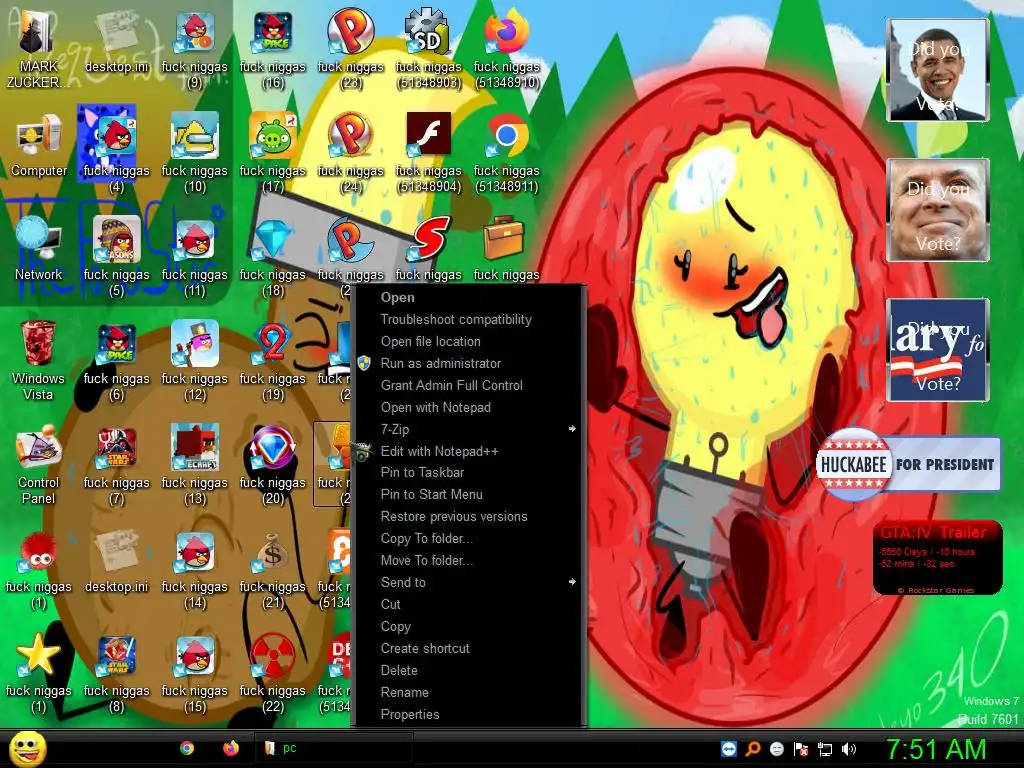Click the 7:51 AM taskbar clock
This screenshot has height=768, width=1024.
coord(936,750)
